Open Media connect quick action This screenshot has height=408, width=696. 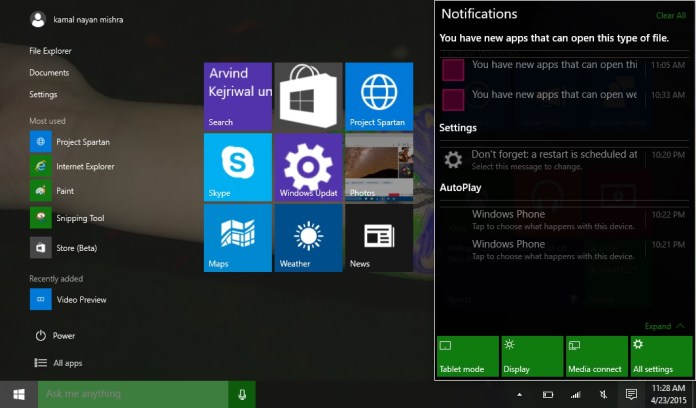pos(597,357)
